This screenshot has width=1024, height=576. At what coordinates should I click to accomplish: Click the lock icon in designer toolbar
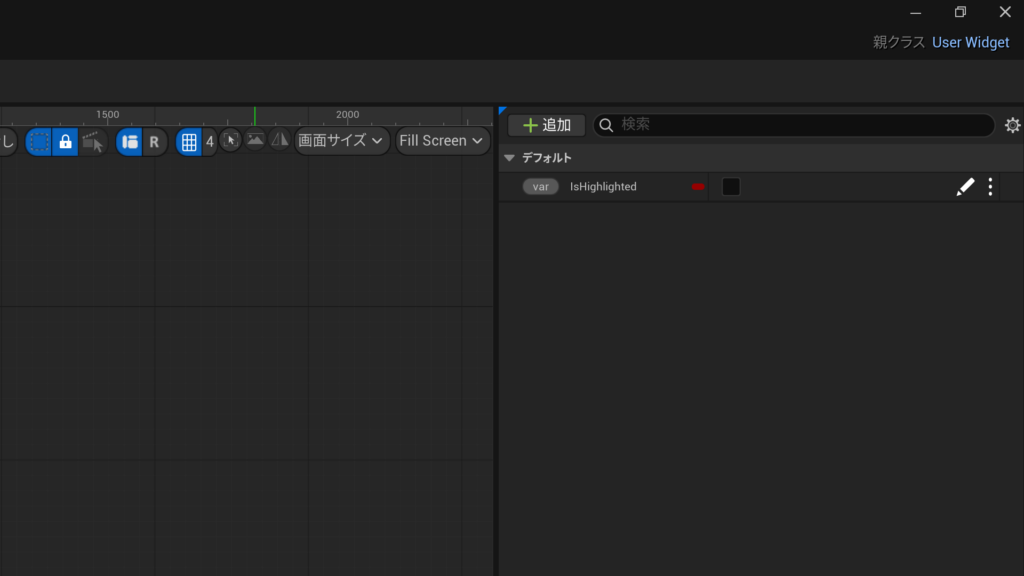coord(65,142)
